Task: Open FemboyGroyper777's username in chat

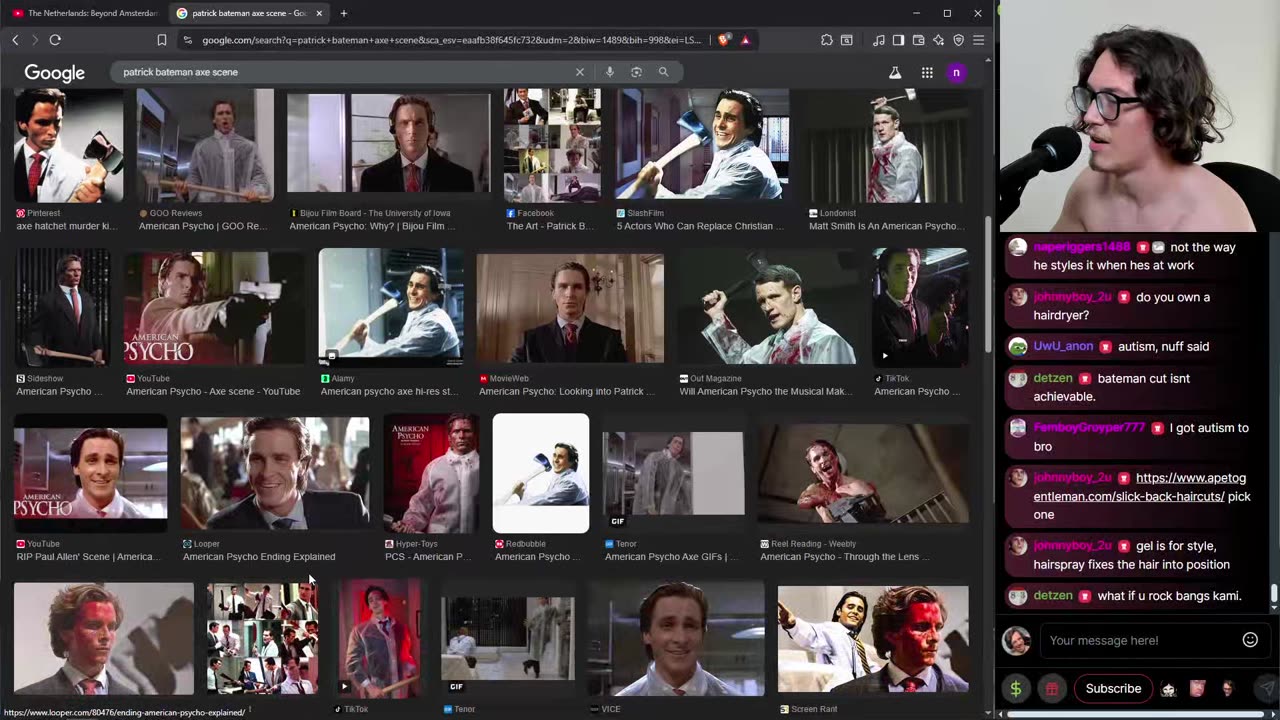Action: tap(1089, 428)
